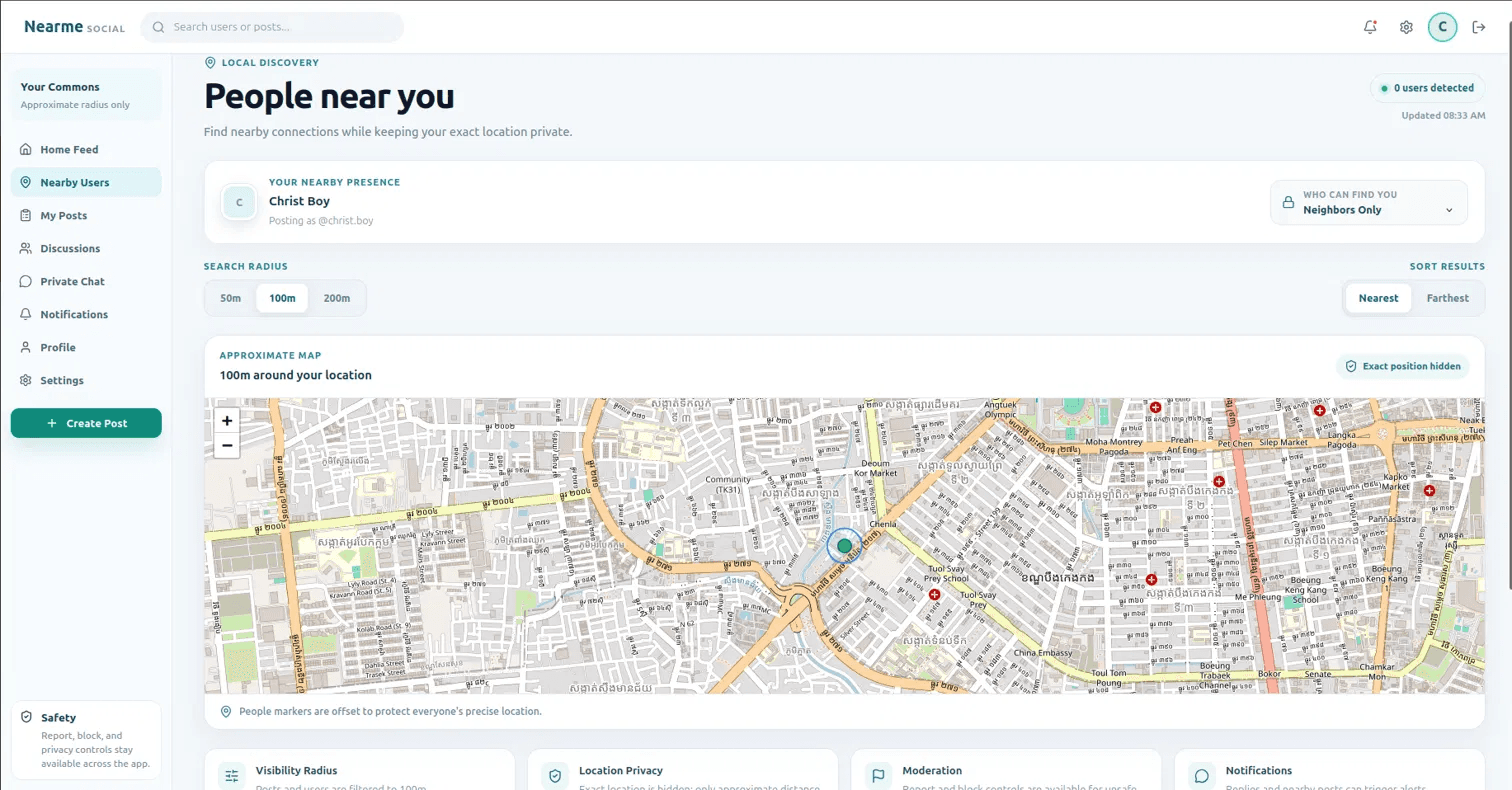Click the Your Commons card
The image size is (1512, 790).
point(86,95)
